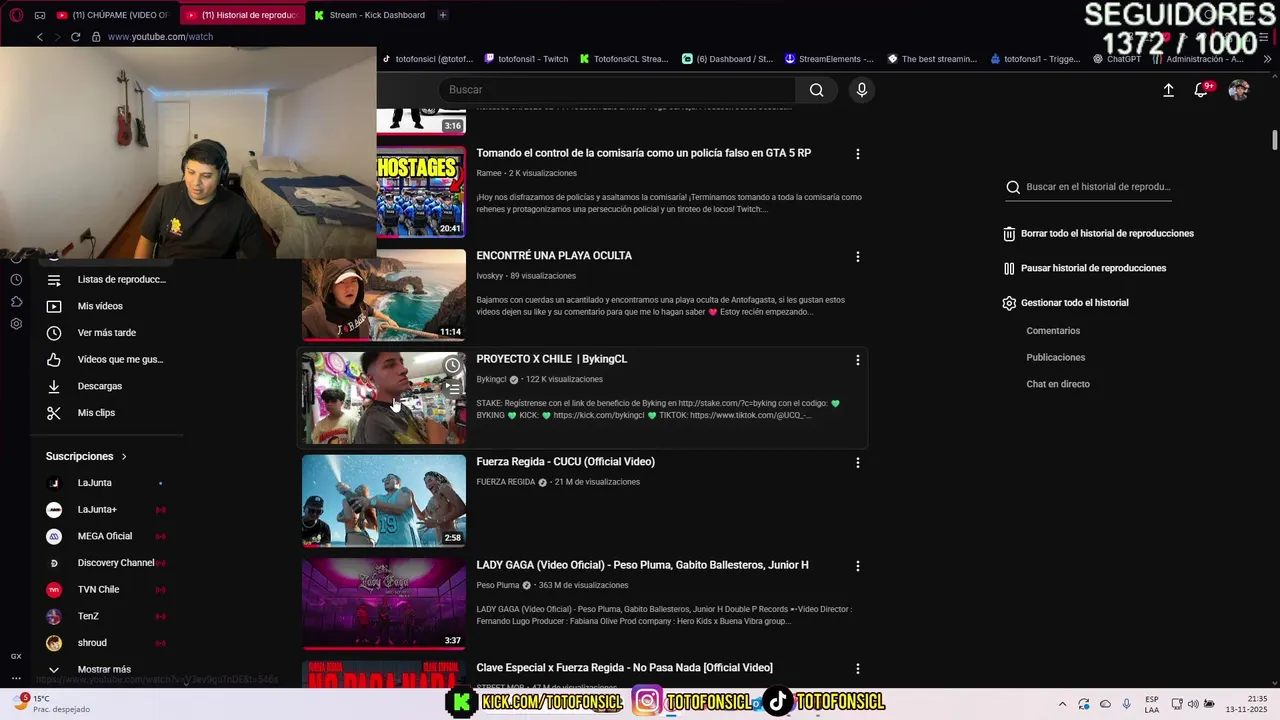The height and width of the screenshot is (720, 1280).
Task: Open Opera sidebar history clock icon
Action: pos(16,280)
